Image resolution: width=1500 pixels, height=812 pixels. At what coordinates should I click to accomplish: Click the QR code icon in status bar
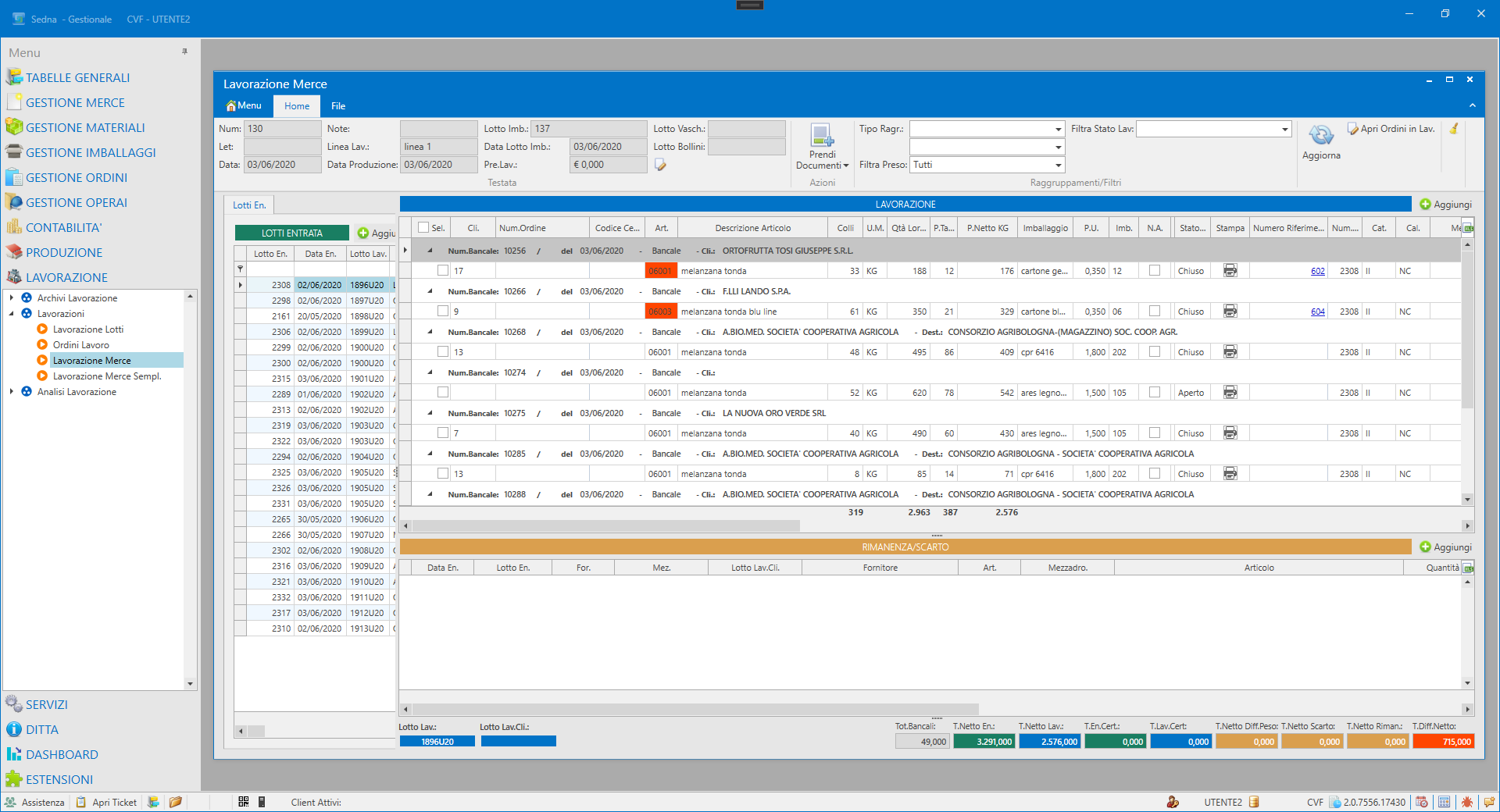click(x=244, y=802)
